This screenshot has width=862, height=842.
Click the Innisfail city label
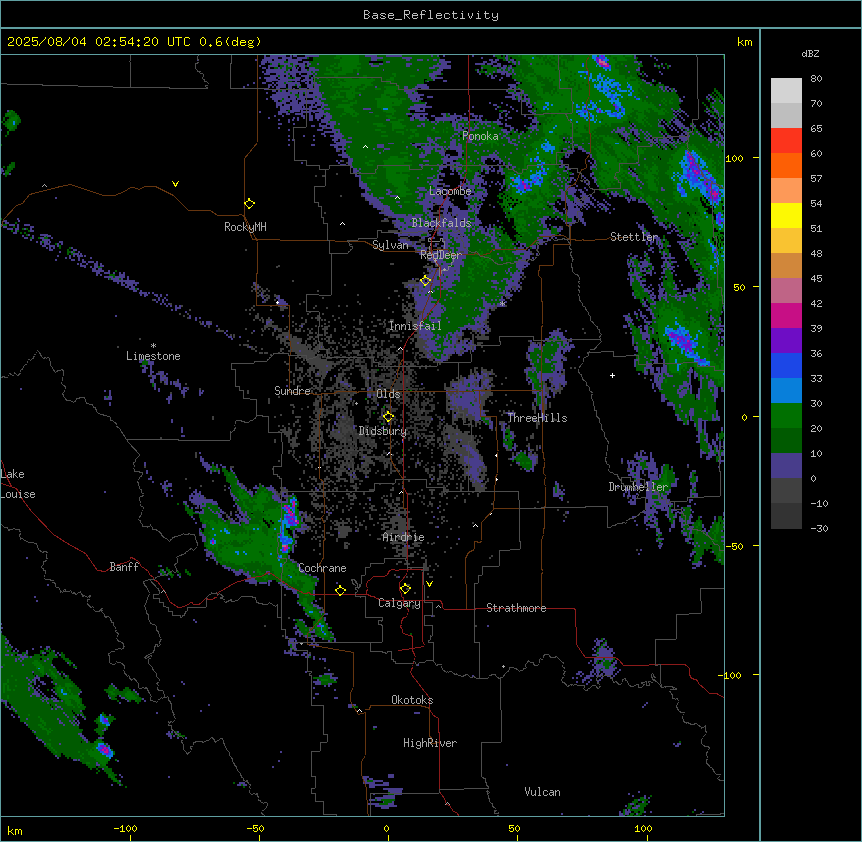pyautogui.click(x=415, y=326)
